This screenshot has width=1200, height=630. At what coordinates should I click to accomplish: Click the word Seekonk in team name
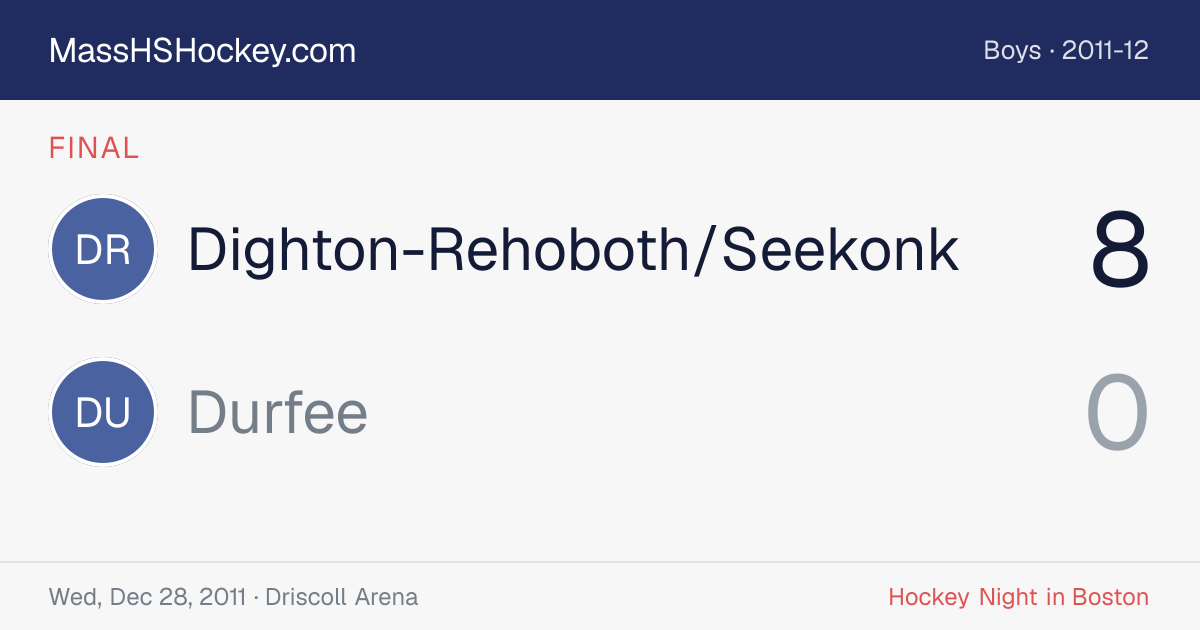click(x=841, y=249)
